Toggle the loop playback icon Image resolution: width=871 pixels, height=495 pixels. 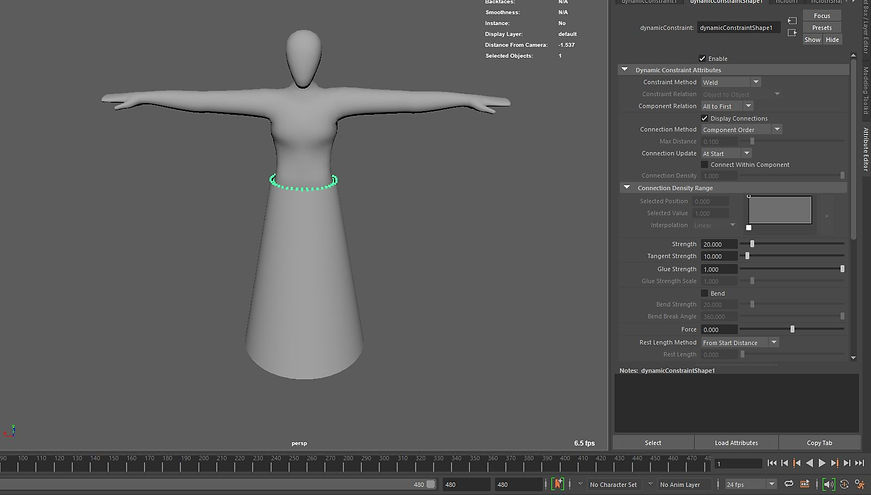[x=789, y=484]
